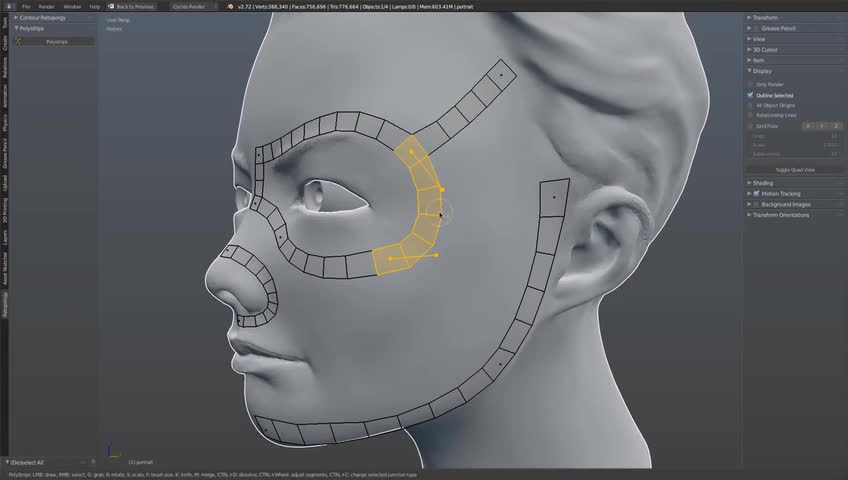Click the Polystrips tool icon

tap(18, 42)
